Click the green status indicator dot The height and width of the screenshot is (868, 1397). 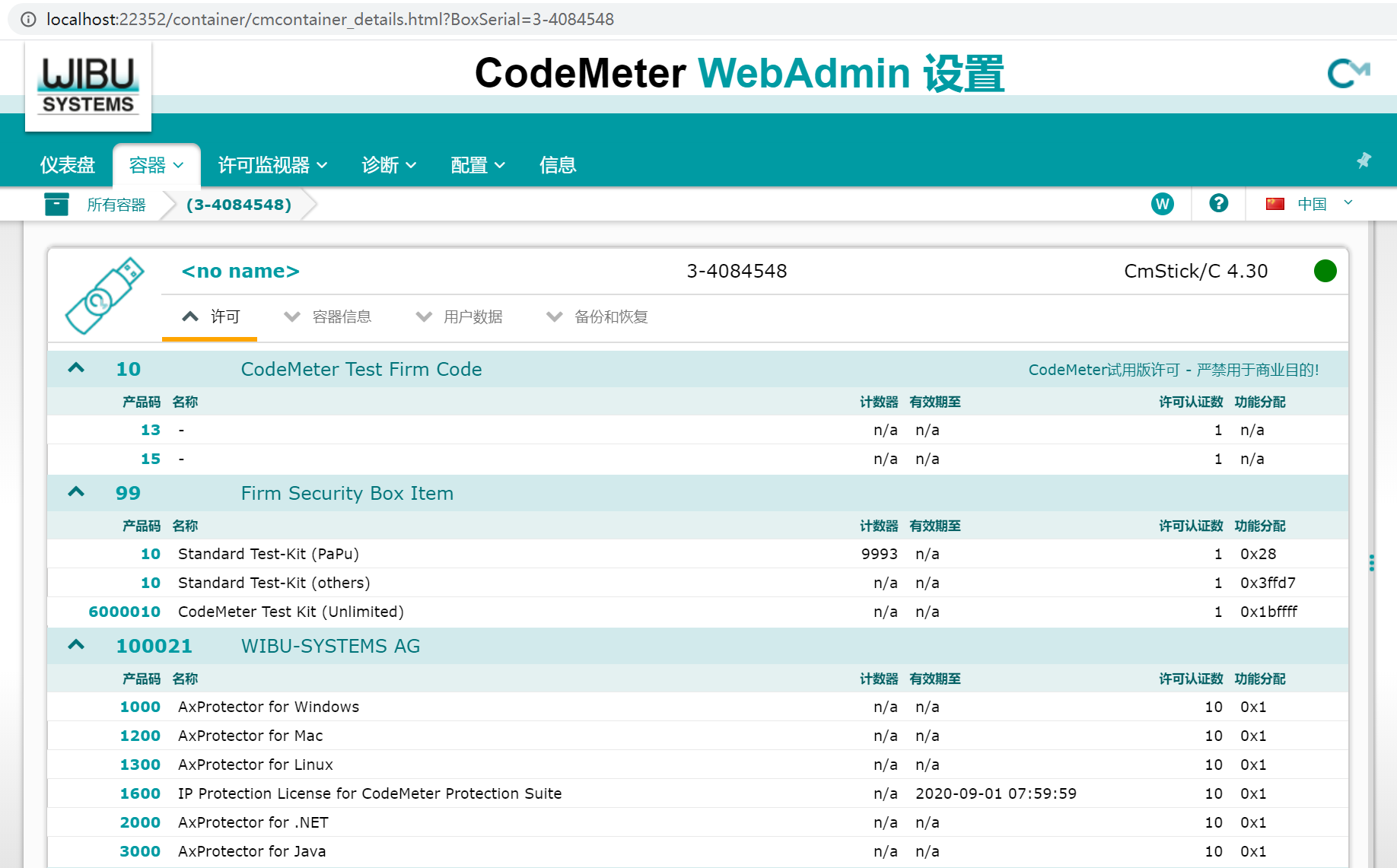pos(1325,271)
